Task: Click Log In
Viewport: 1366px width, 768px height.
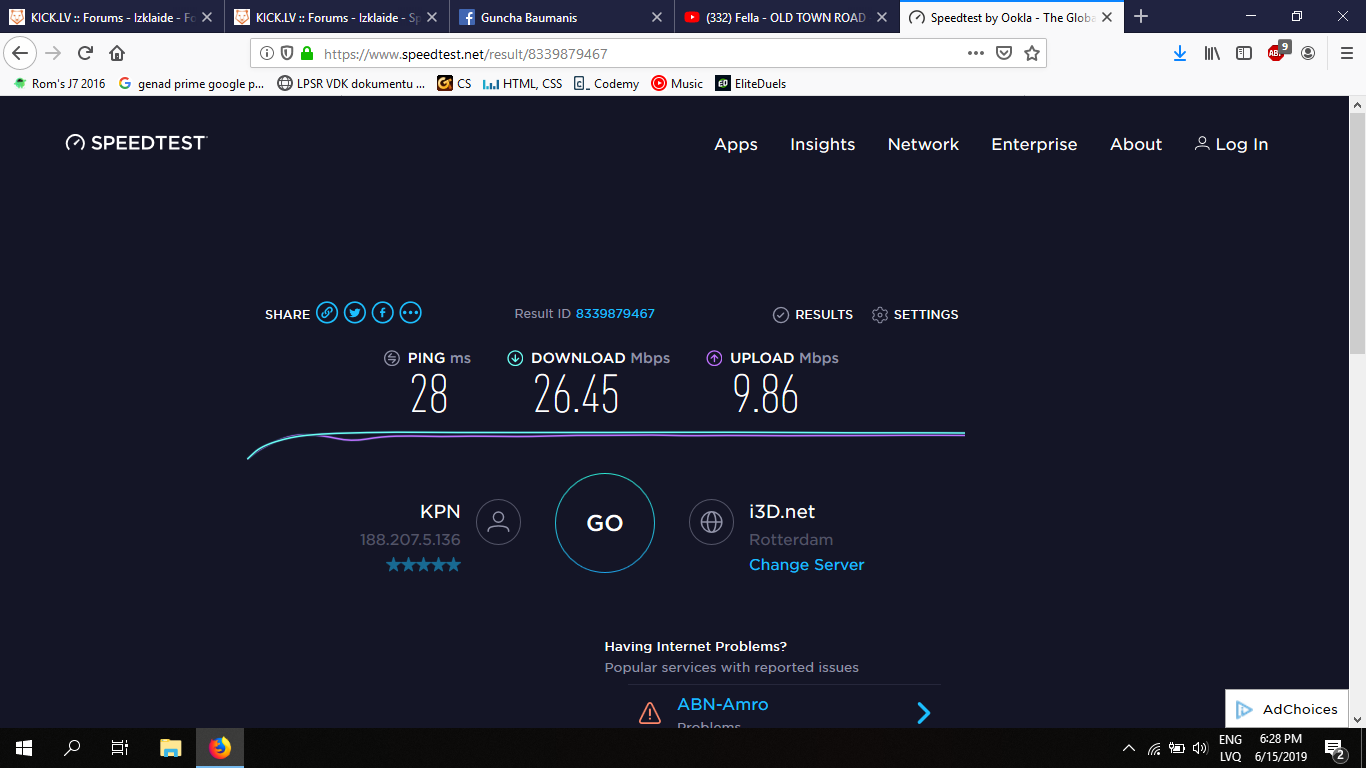Action: pos(1231,144)
